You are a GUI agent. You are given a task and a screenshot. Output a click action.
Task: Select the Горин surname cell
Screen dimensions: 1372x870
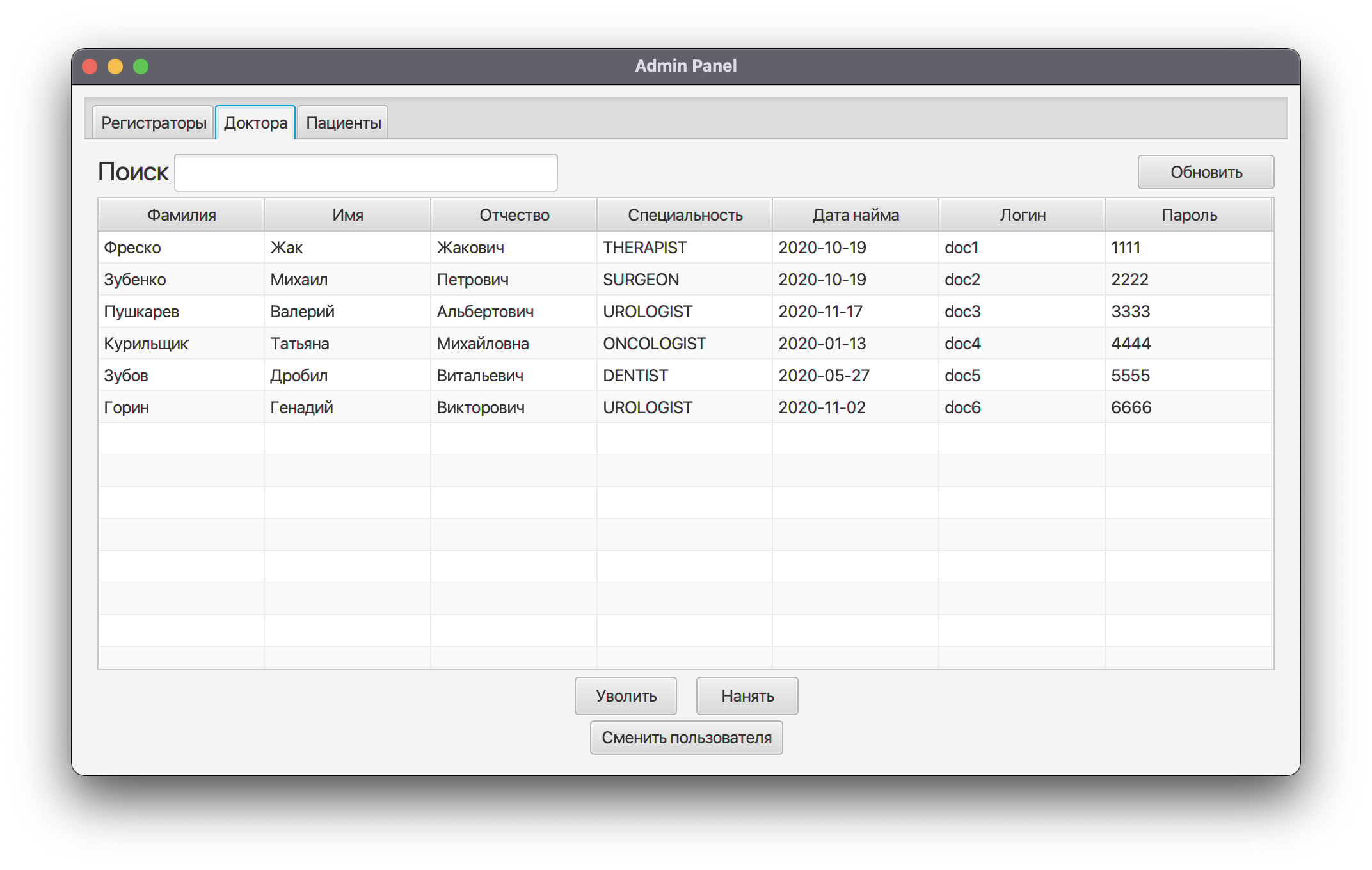(182, 407)
